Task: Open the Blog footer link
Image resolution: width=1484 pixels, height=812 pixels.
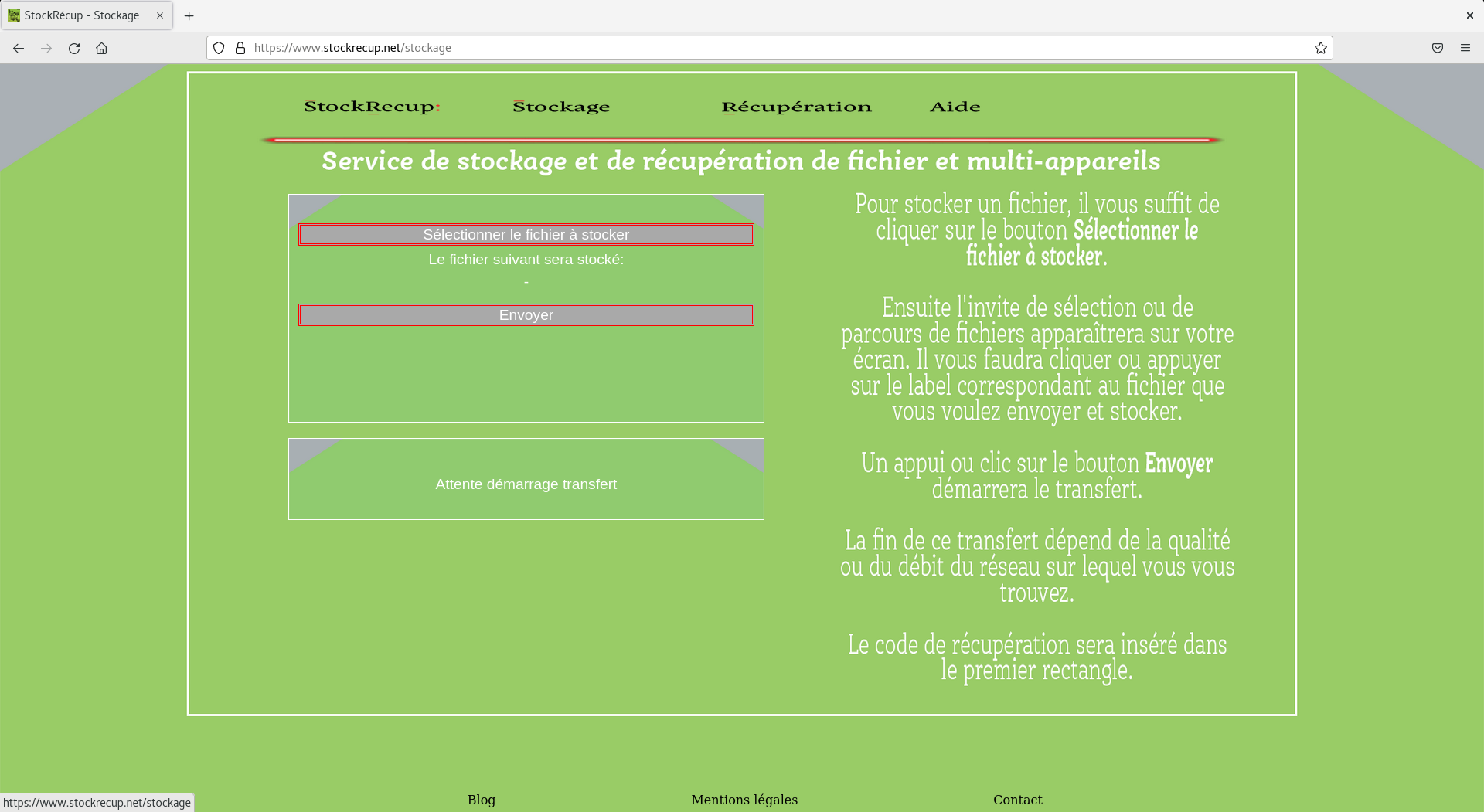Action: pyautogui.click(x=482, y=800)
